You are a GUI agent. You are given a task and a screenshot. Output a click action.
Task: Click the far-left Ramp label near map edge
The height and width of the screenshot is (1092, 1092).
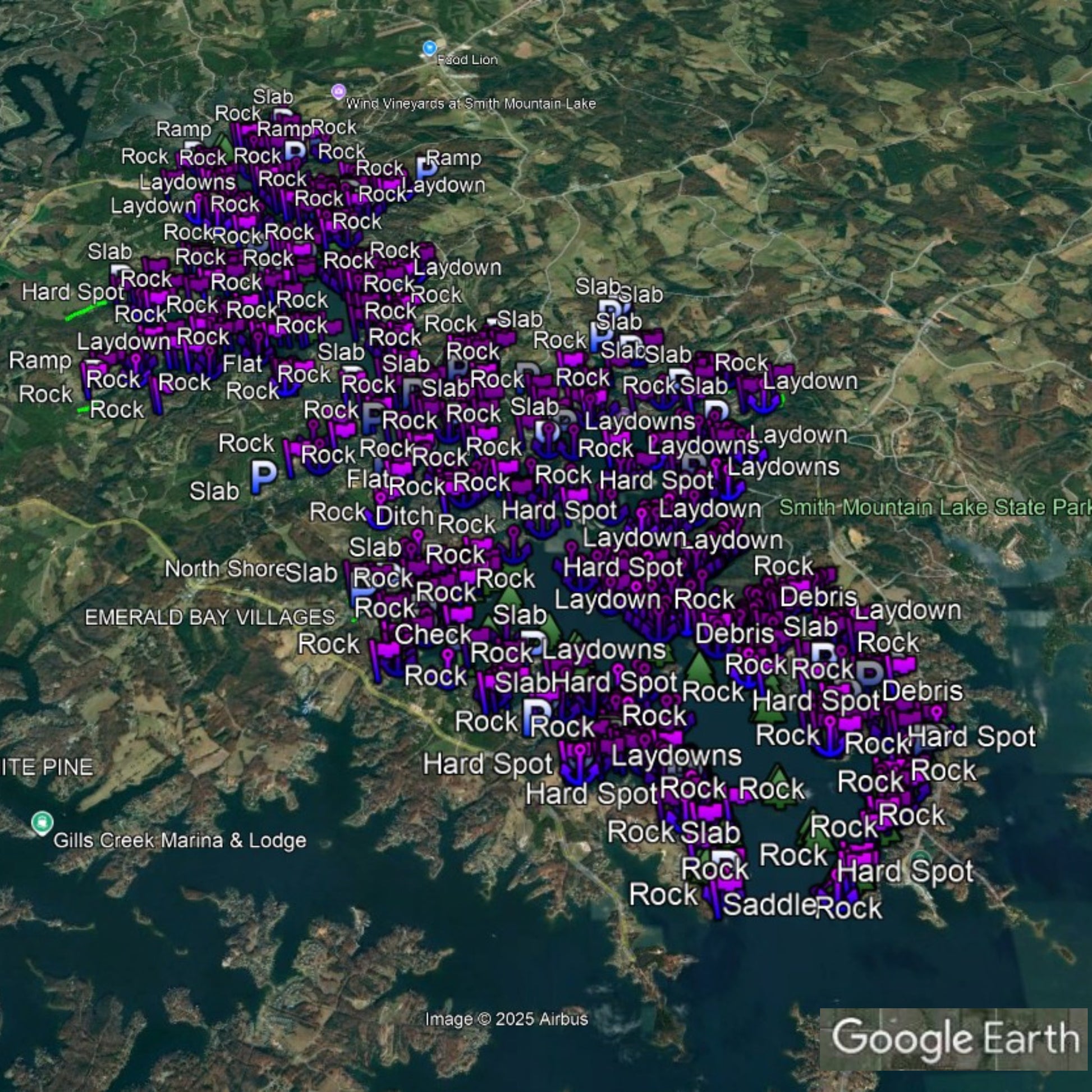[x=40, y=361]
